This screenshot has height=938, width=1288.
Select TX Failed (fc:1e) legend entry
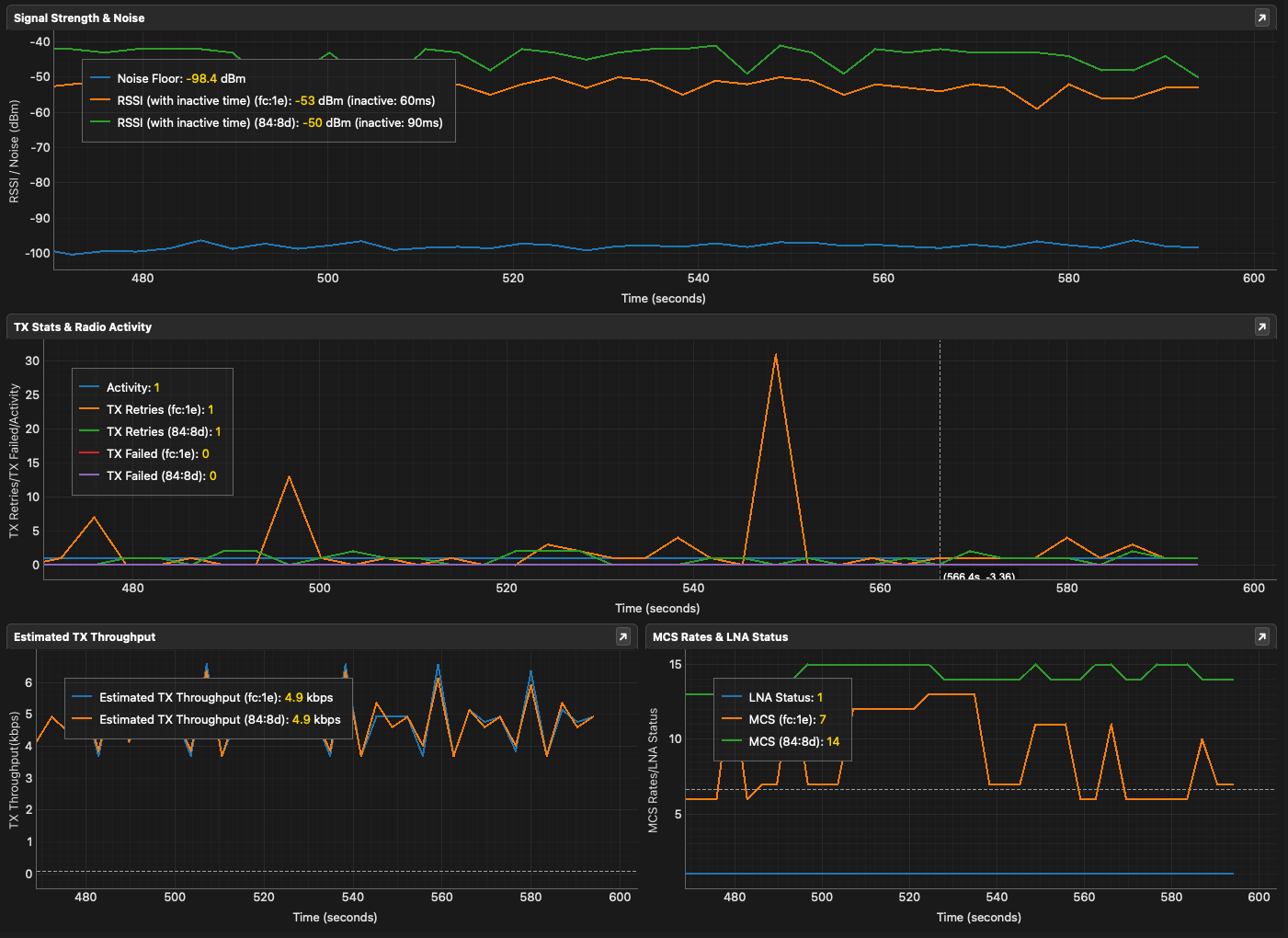tap(157, 454)
